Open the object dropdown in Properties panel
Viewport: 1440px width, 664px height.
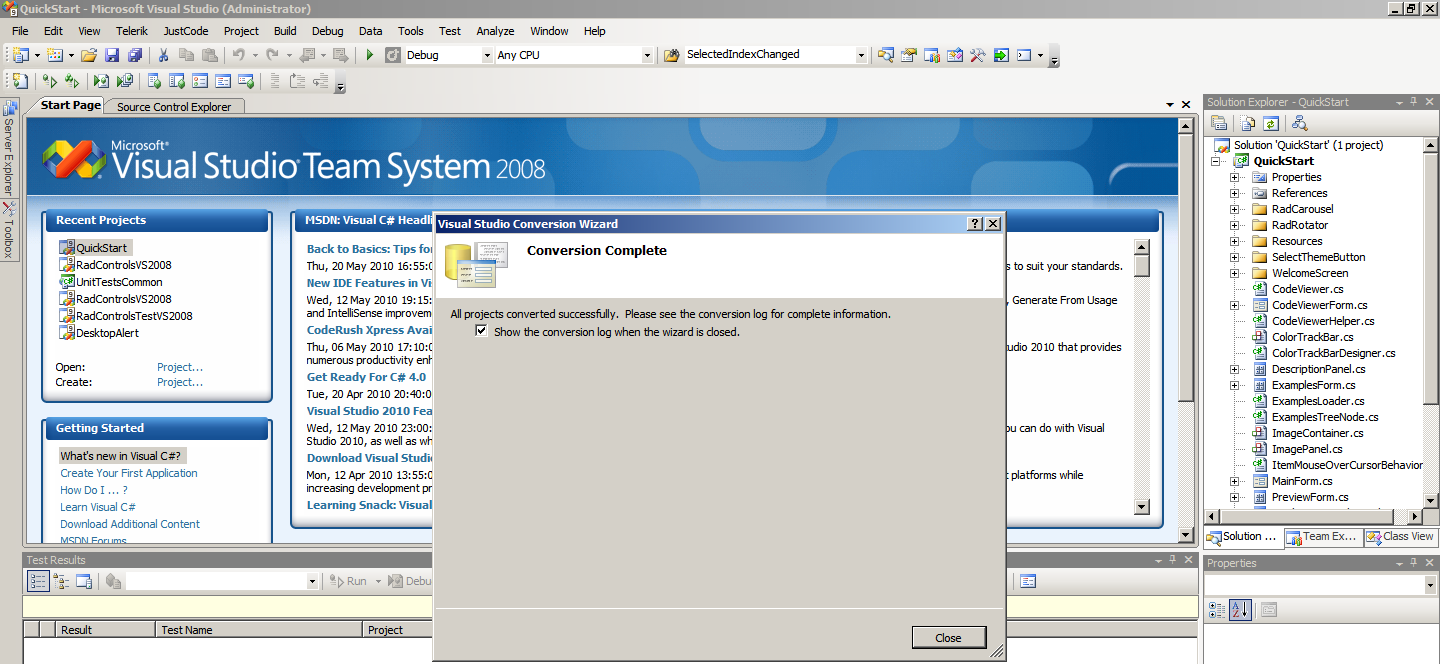coord(1429,585)
